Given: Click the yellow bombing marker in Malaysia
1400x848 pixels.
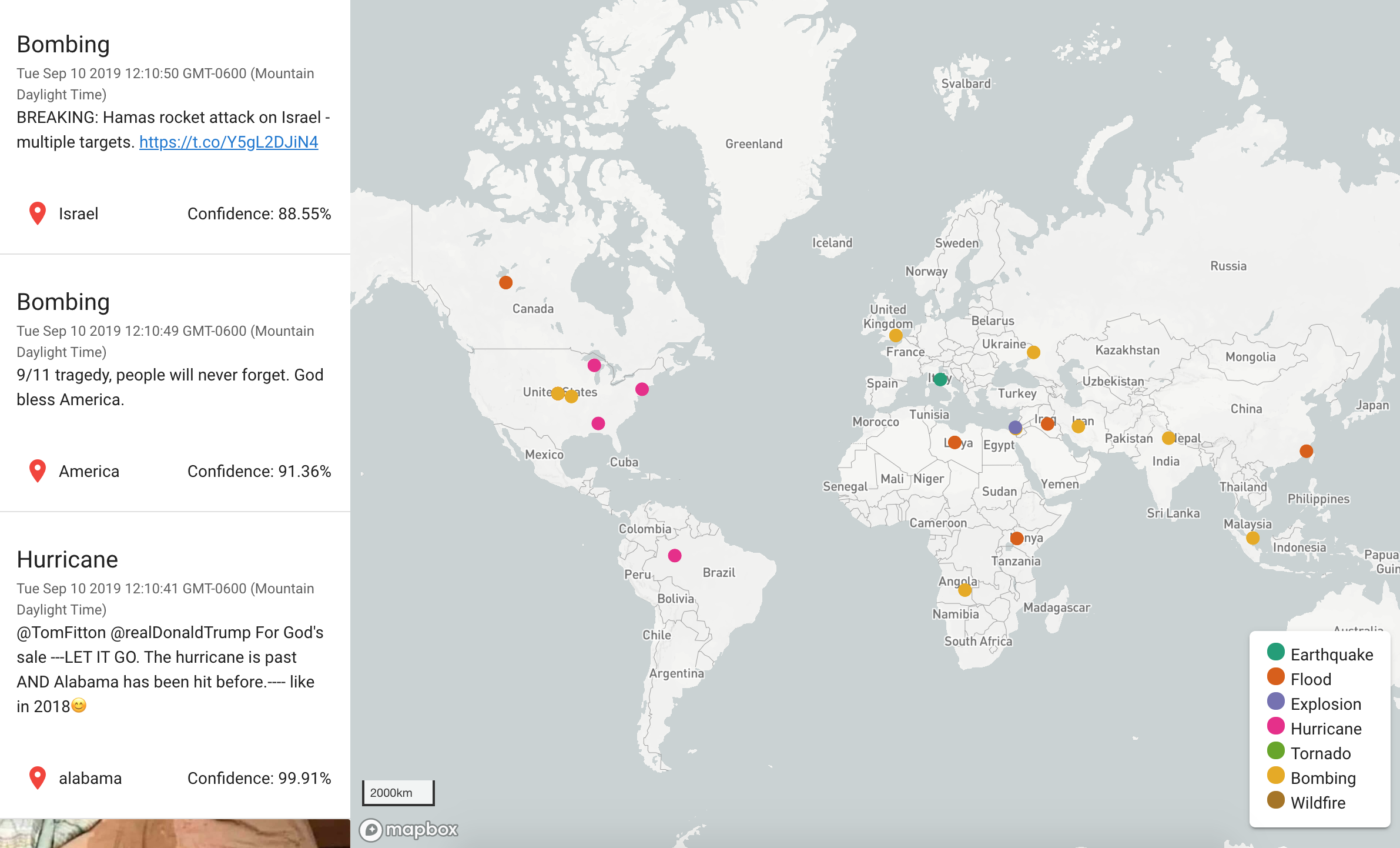Looking at the screenshot, I should click(1252, 537).
